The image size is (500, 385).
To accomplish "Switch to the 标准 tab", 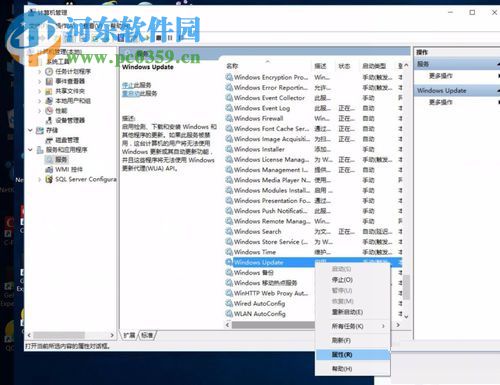I will 147,335.
